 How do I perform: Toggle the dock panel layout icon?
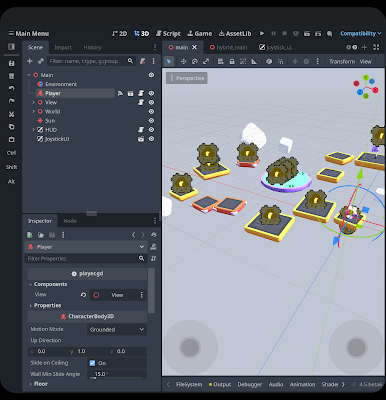pos(11,47)
